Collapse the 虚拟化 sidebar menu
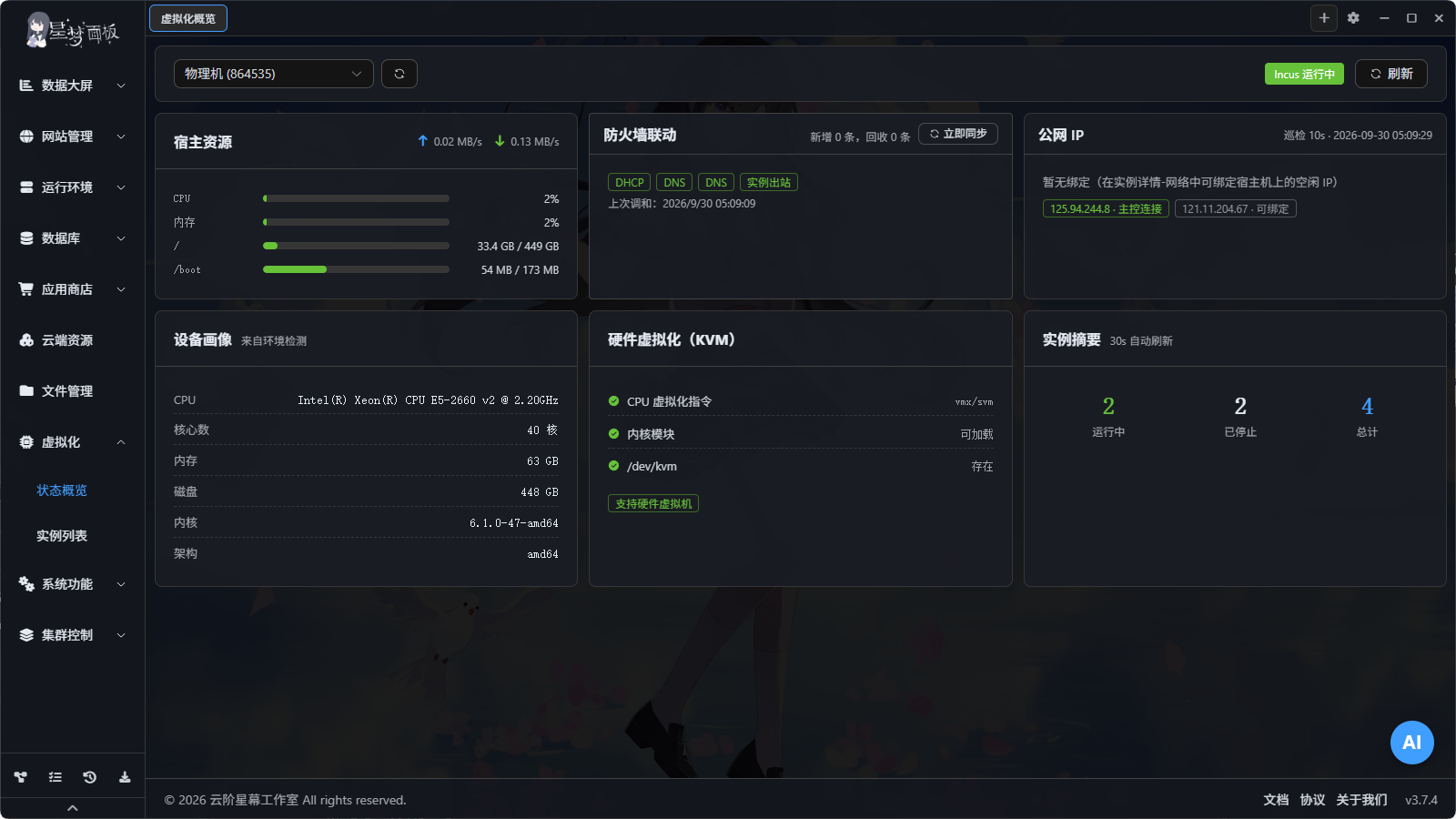The height and width of the screenshot is (819, 1456). (x=73, y=442)
